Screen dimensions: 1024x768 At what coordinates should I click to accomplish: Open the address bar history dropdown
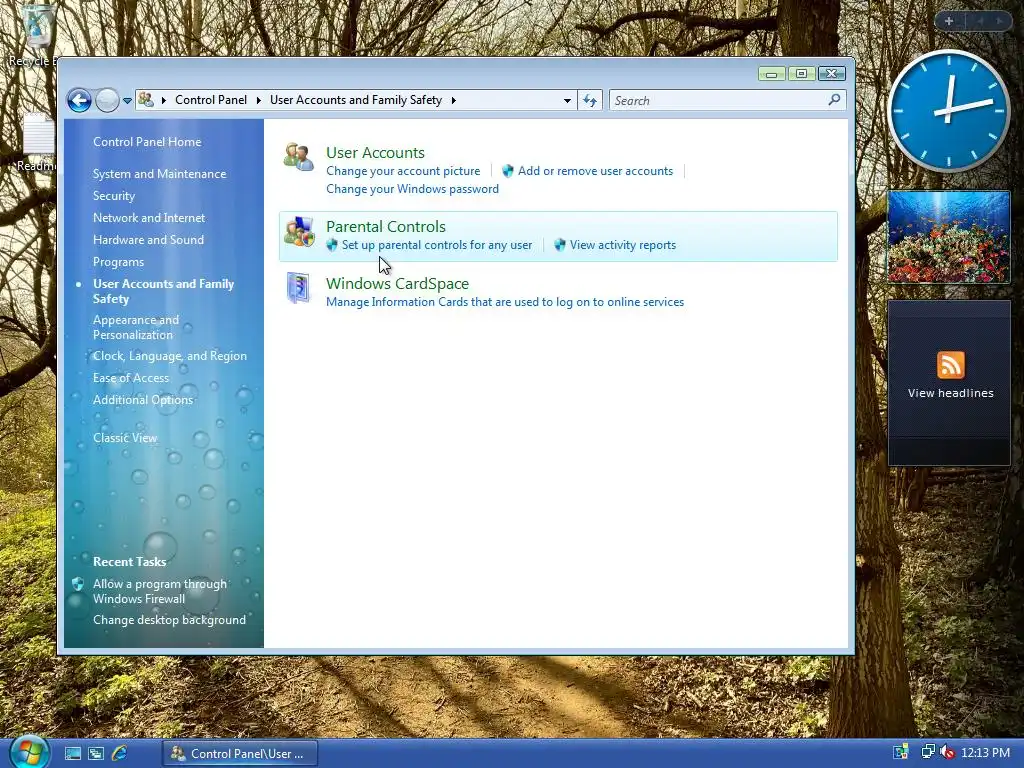(567, 101)
